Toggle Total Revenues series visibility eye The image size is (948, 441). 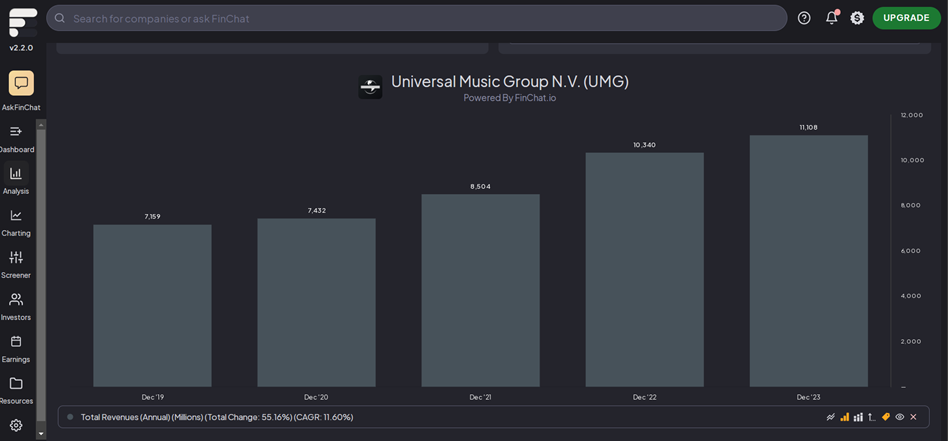900,417
